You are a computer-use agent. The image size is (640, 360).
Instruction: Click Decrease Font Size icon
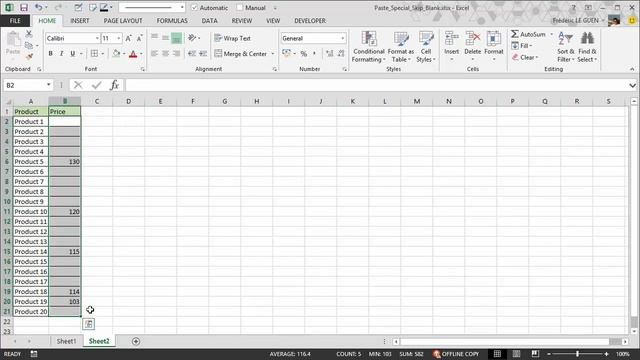click(x=139, y=38)
